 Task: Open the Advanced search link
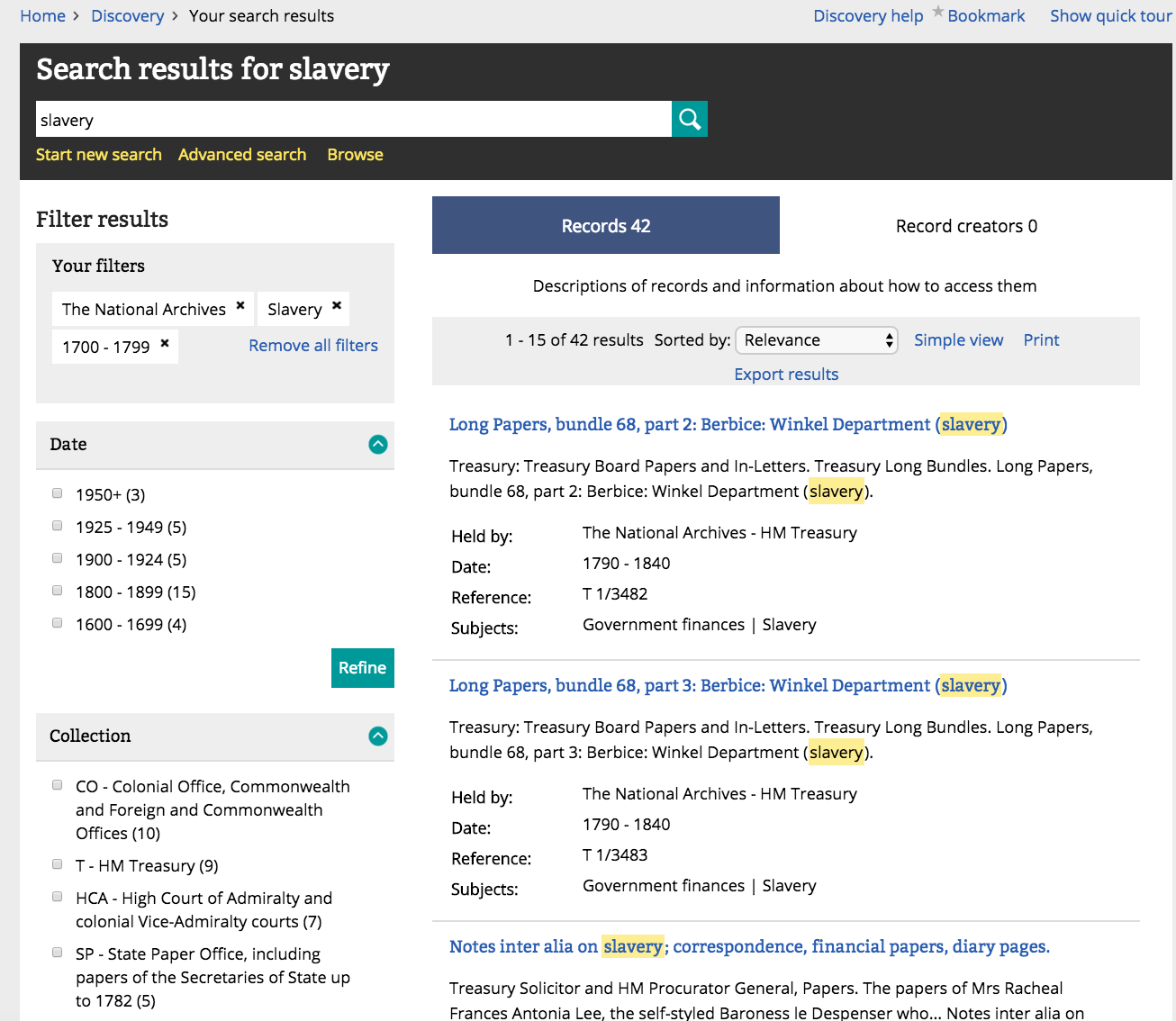pos(242,155)
